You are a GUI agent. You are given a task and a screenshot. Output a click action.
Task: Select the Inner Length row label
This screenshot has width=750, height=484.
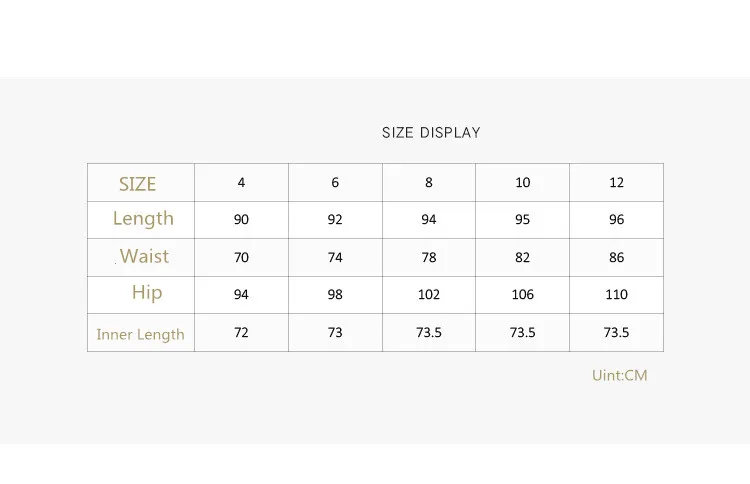[x=140, y=334]
